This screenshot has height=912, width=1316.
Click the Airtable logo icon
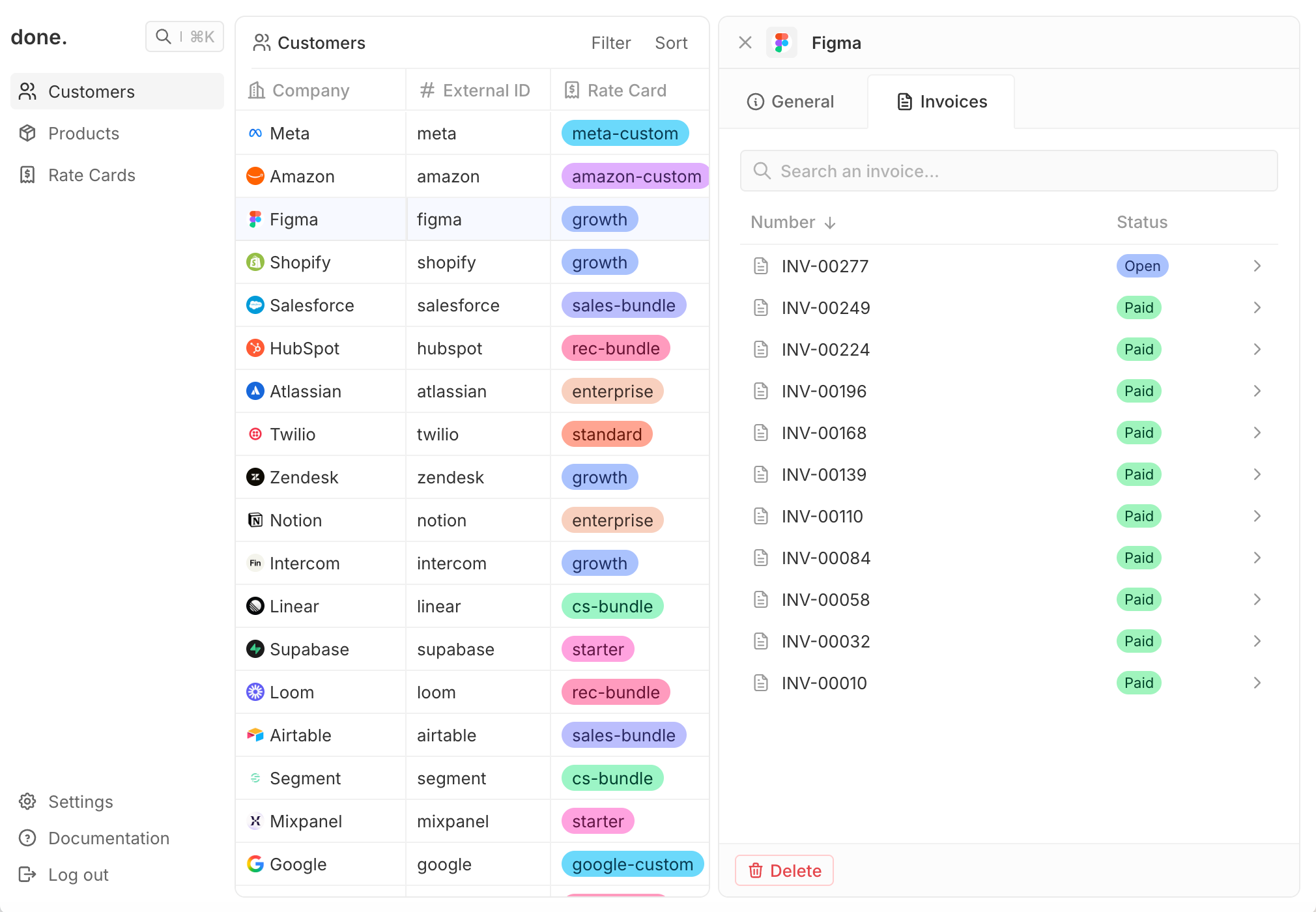255,735
